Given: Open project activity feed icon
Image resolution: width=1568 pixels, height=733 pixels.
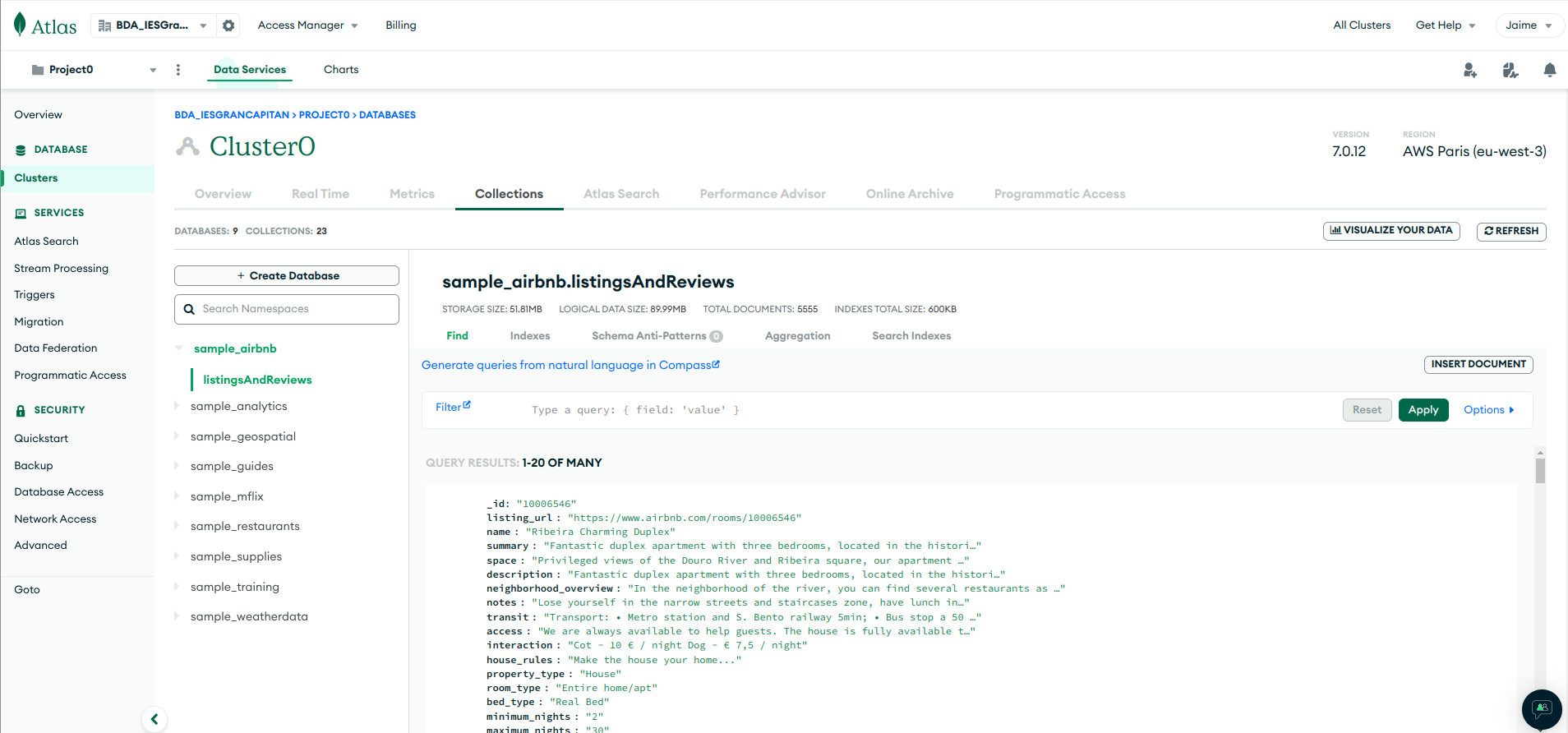Looking at the screenshot, I should [x=1510, y=70].
